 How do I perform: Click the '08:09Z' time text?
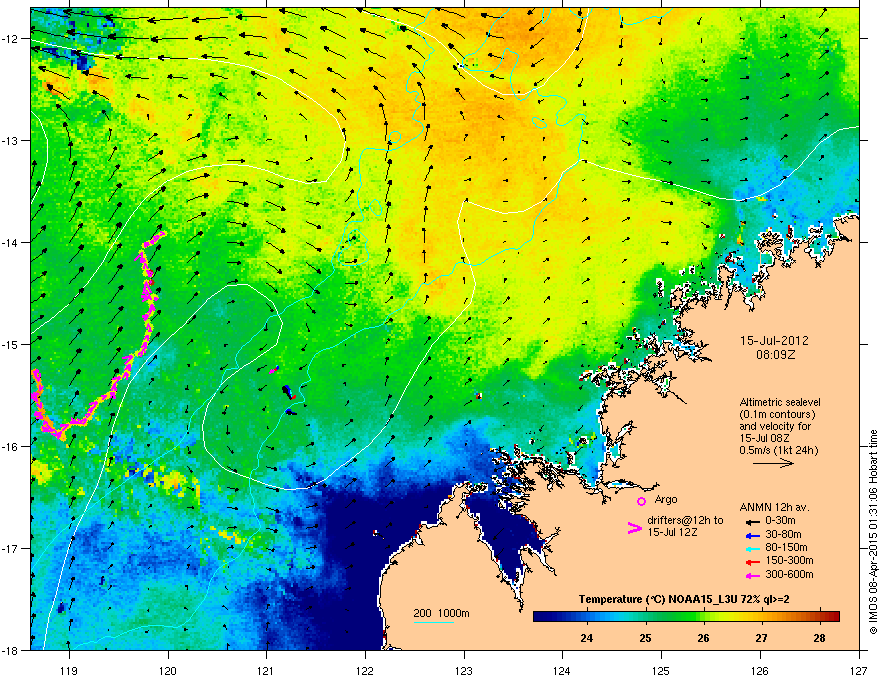pos(775,355)
